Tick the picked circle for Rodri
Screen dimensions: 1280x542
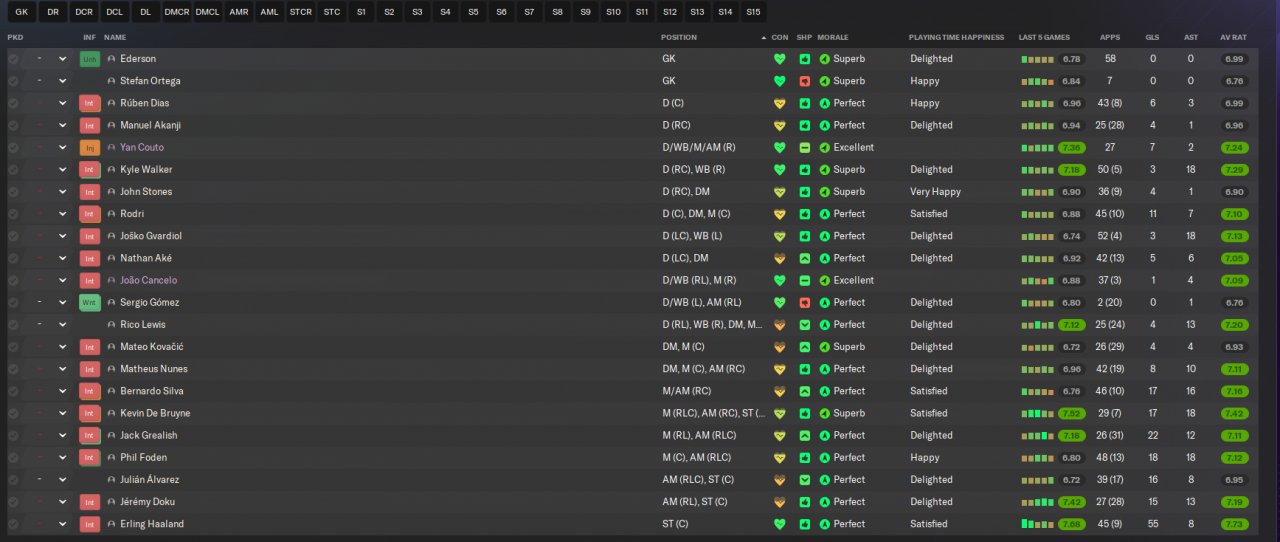13,214
